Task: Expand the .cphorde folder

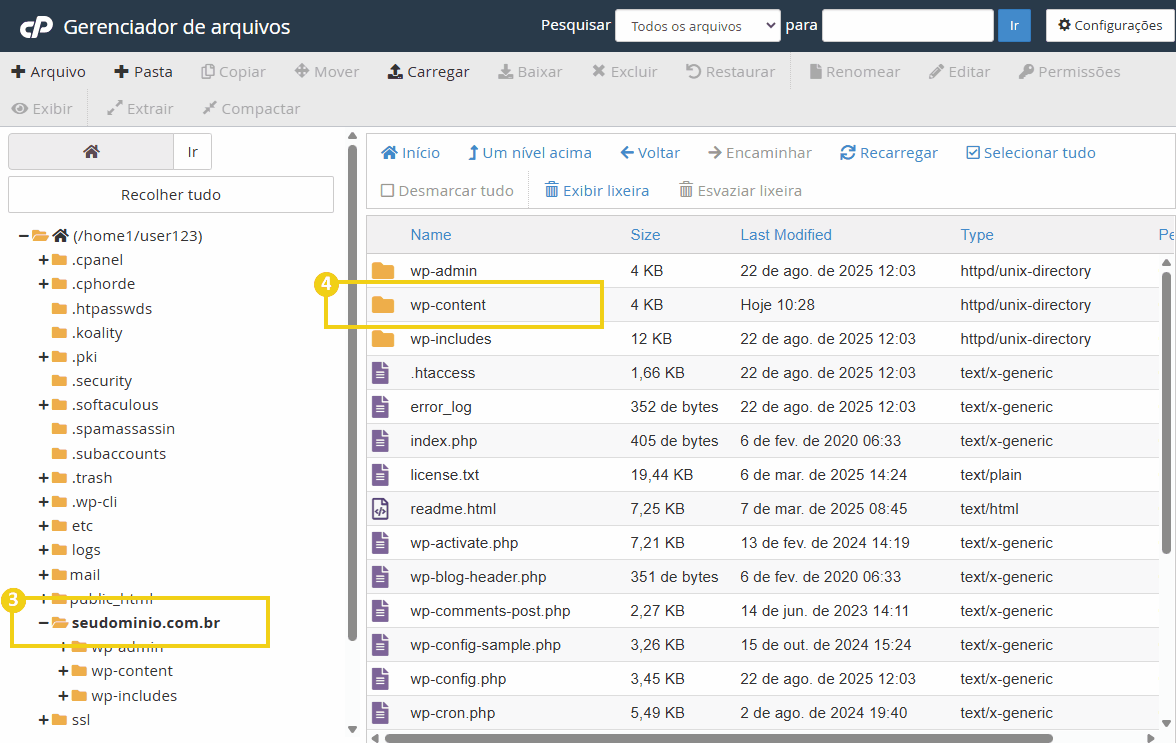Action: tap(44, 284)
